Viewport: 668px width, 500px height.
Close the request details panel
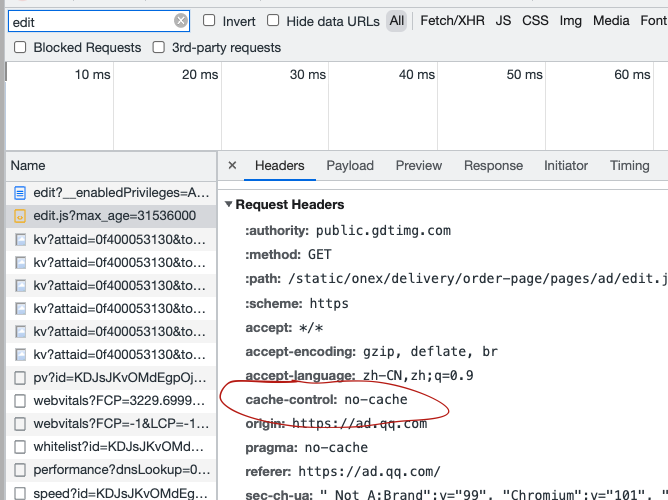click(232, 166)
